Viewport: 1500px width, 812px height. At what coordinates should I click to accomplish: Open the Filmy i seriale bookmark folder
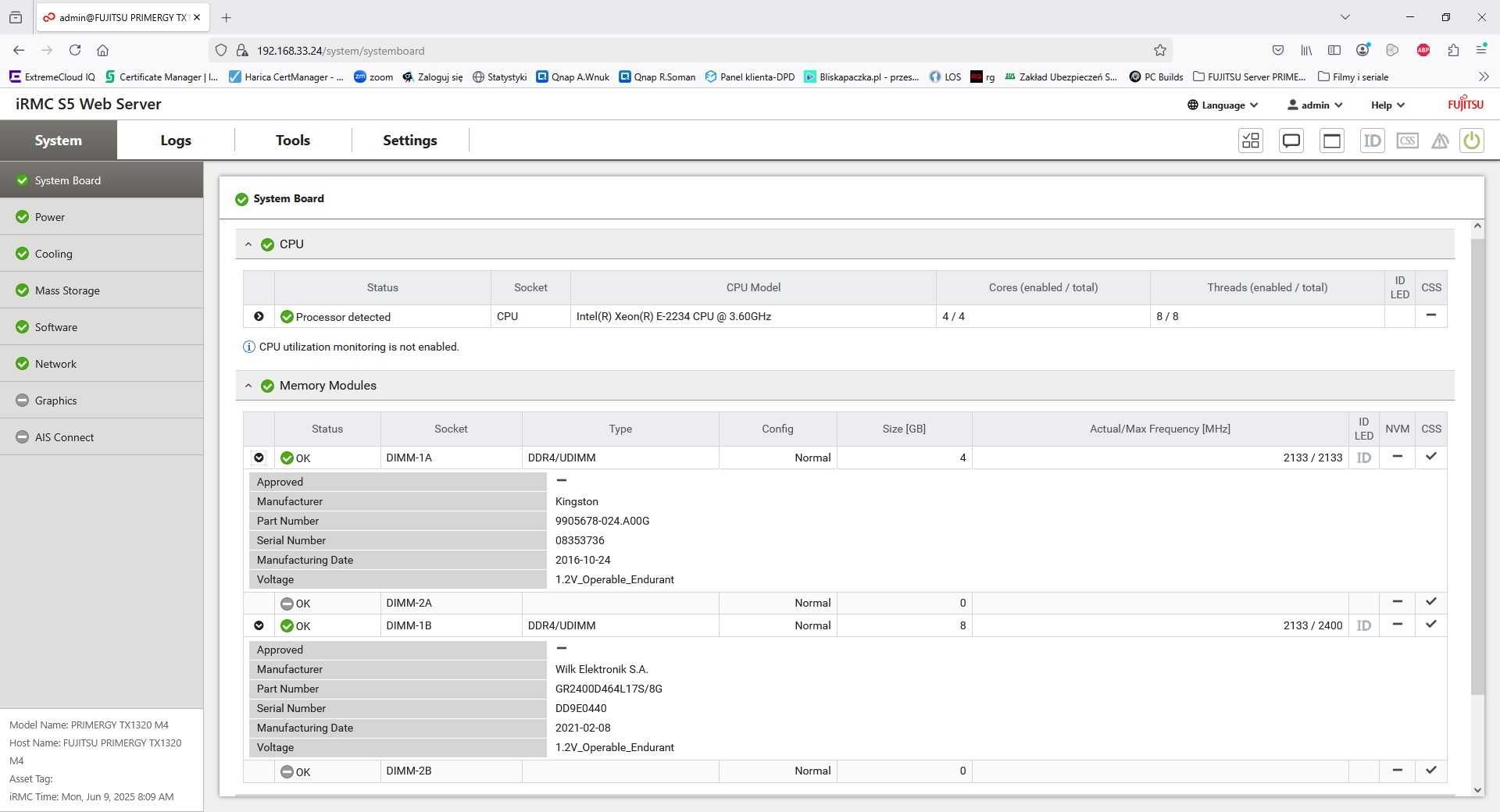(x=1353, y=77)
